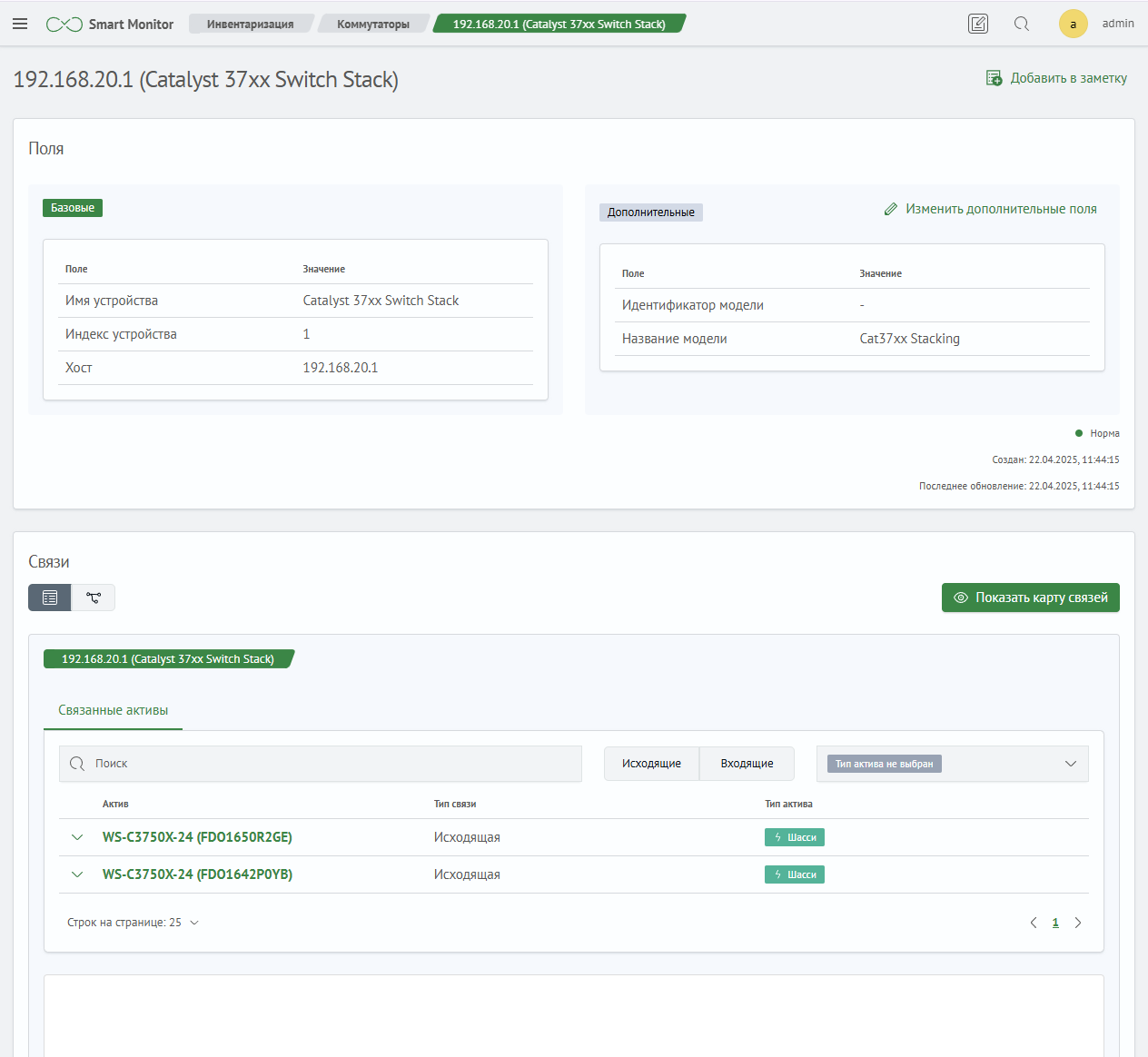Switch links to graph view

[x=94, y=598]
